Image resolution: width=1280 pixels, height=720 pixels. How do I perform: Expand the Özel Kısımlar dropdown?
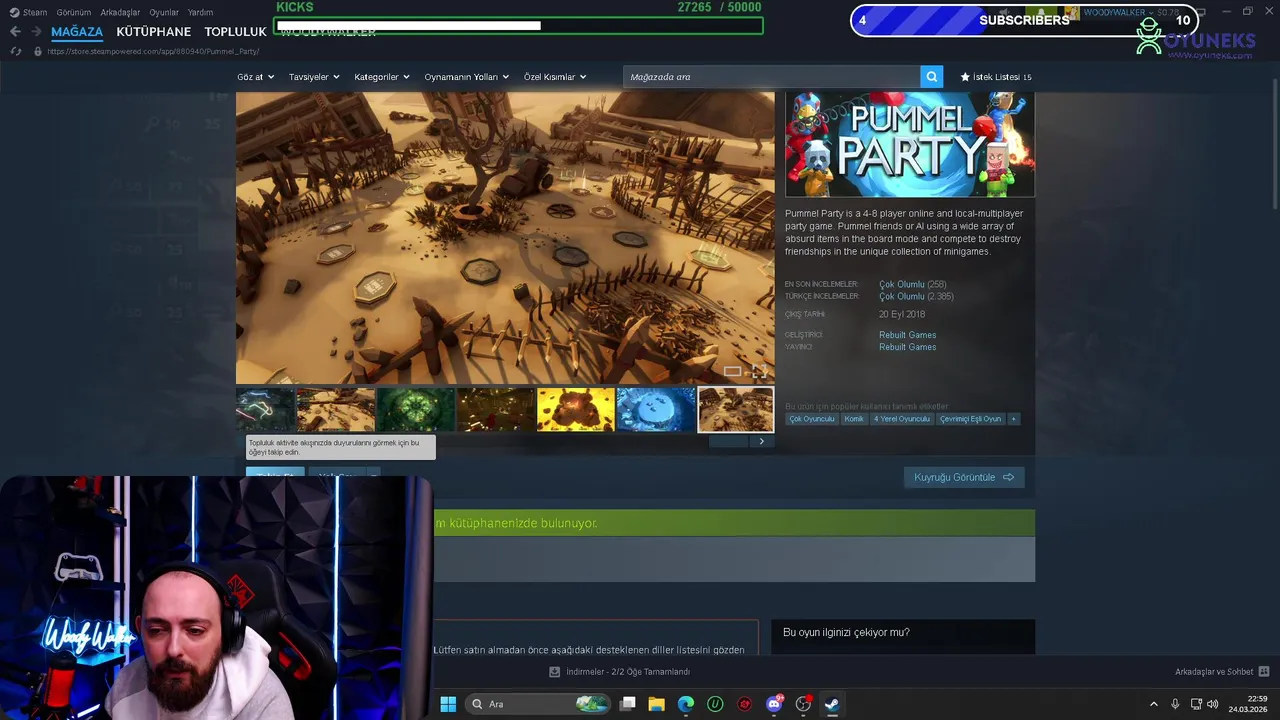coord(555,77)
